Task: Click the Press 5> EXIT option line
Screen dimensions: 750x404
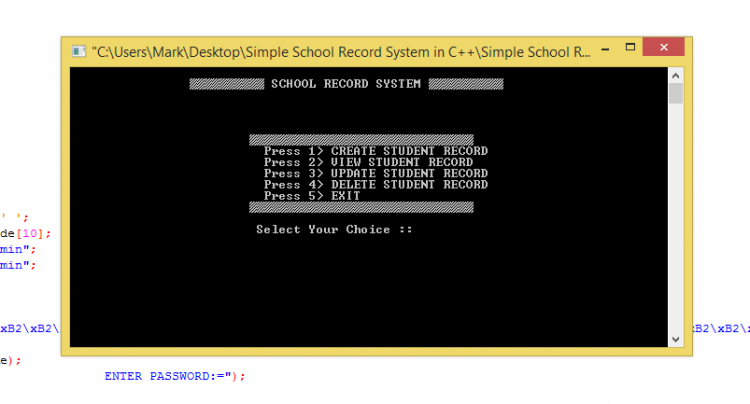Action: click(x=311, y=196)
